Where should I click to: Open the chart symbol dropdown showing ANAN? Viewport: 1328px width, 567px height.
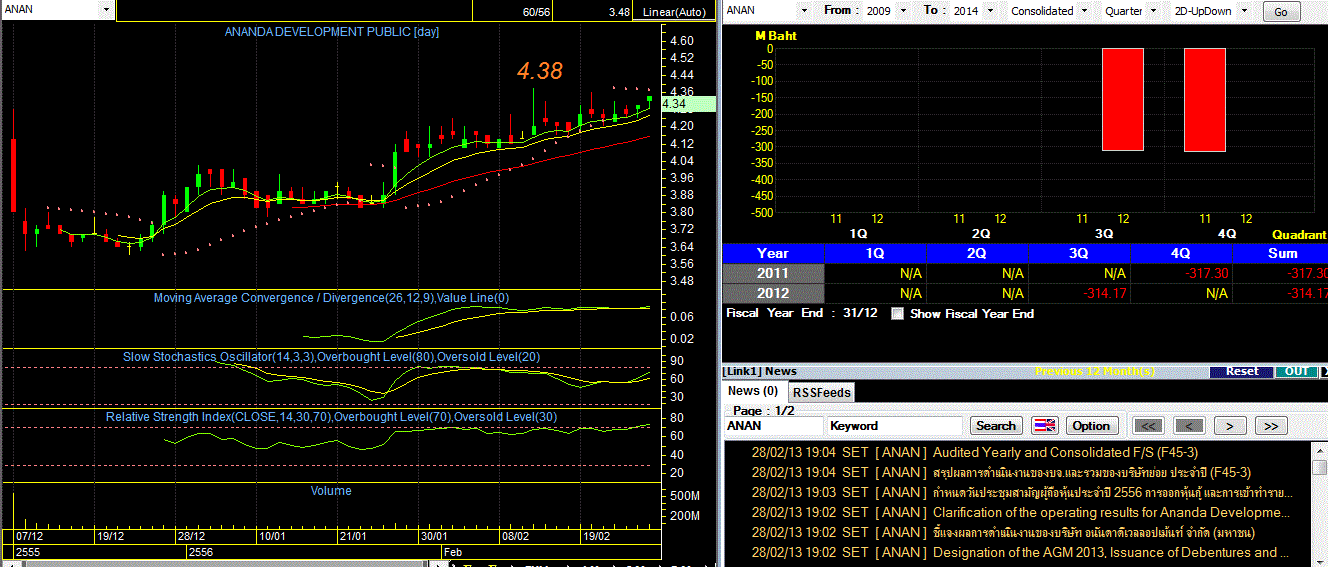coord(106,9)
